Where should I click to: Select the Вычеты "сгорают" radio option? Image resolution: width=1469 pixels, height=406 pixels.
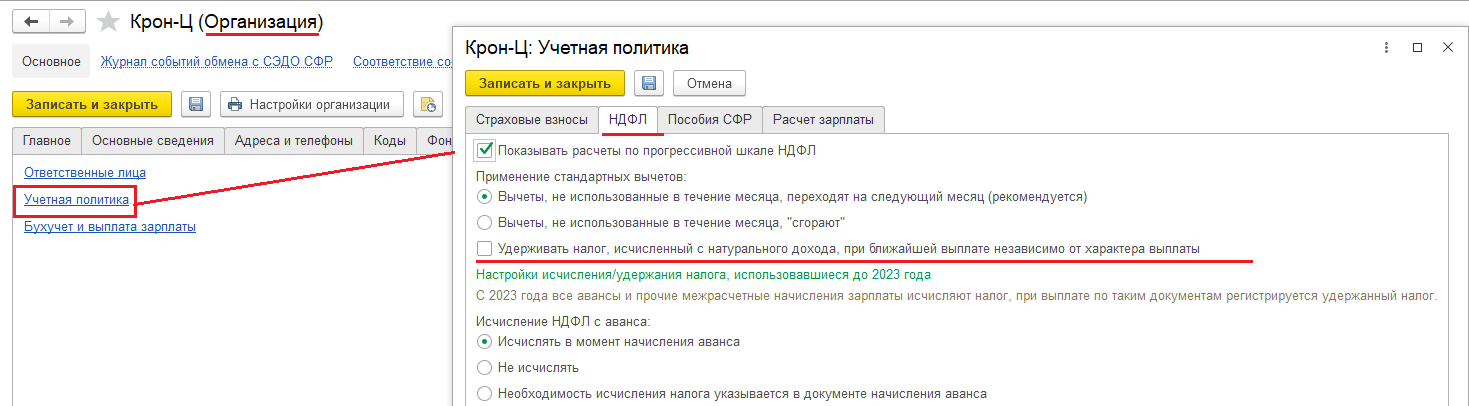pyautogui.click(x=485, y=222)
